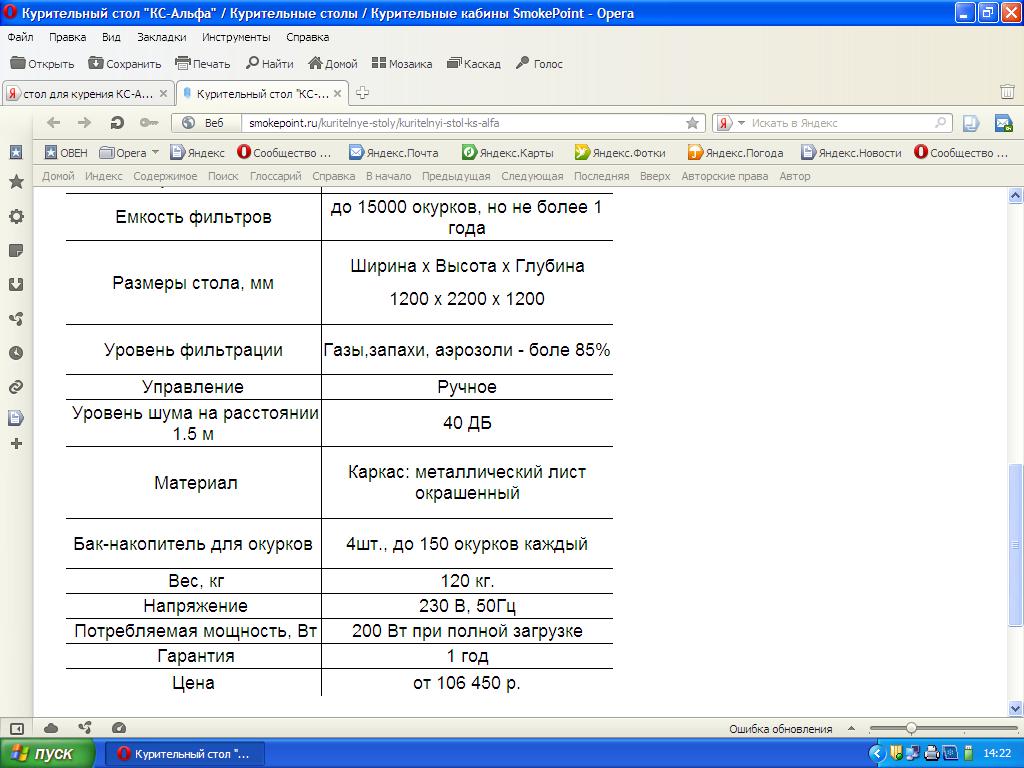The width and height of the screenshot is (1024, 768).
Task: Open the history clock panel in sidebar
Action: tap(16, 353)
